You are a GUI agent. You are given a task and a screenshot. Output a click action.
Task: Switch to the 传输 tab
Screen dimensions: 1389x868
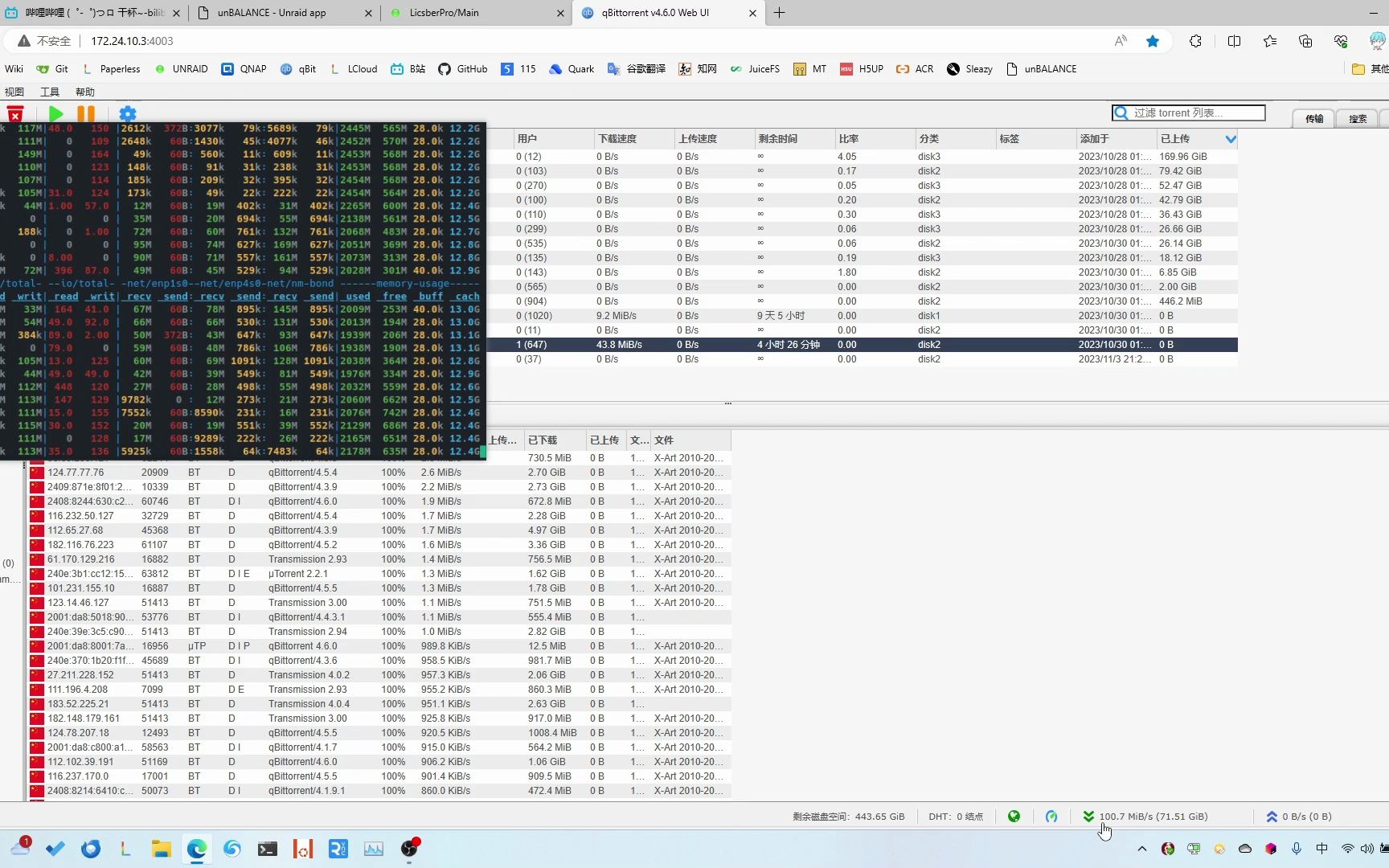click(x=1314, y=118)
